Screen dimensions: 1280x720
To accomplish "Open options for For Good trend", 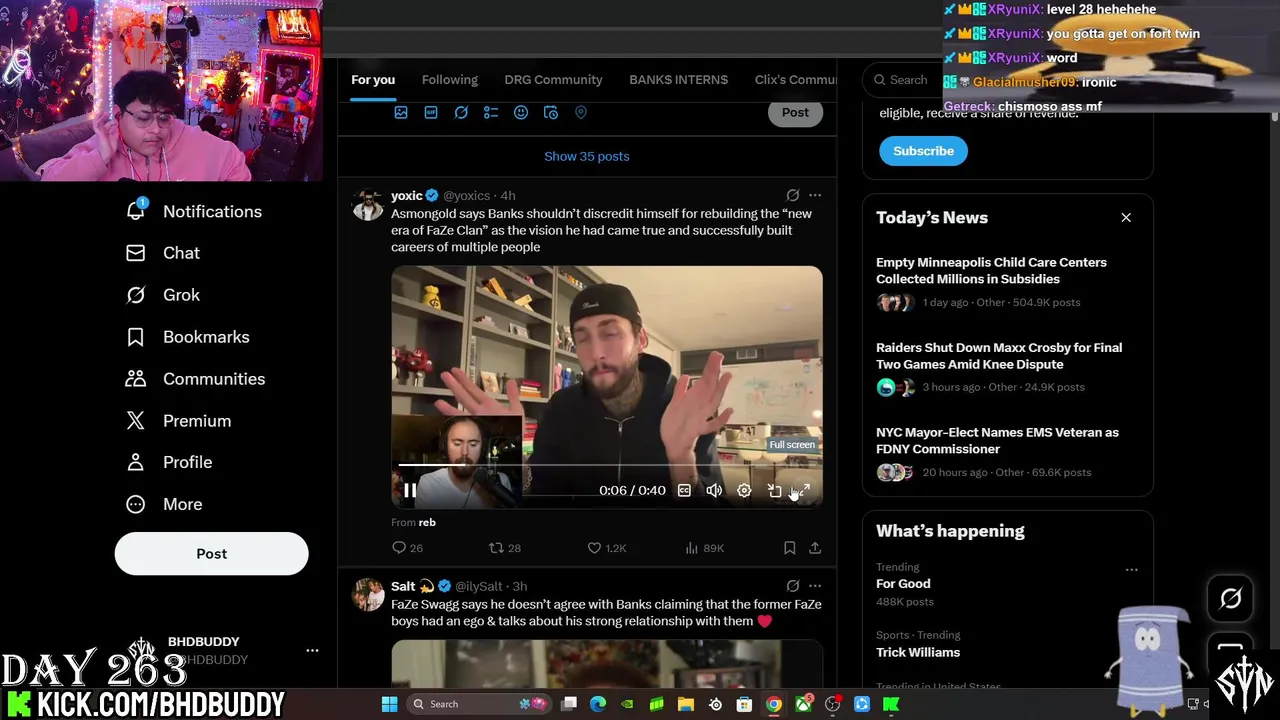I will [x=1131, y=570].
